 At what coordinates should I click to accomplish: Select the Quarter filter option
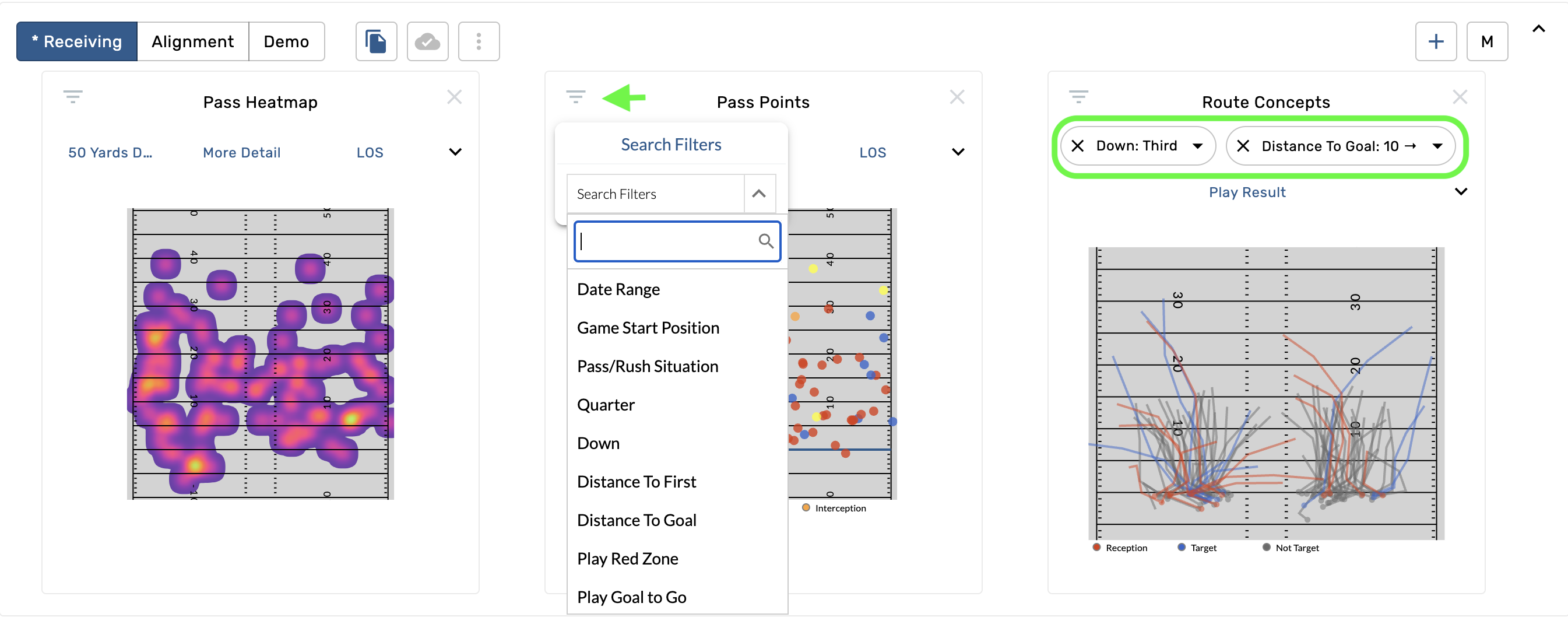click(x=606, y=405)
